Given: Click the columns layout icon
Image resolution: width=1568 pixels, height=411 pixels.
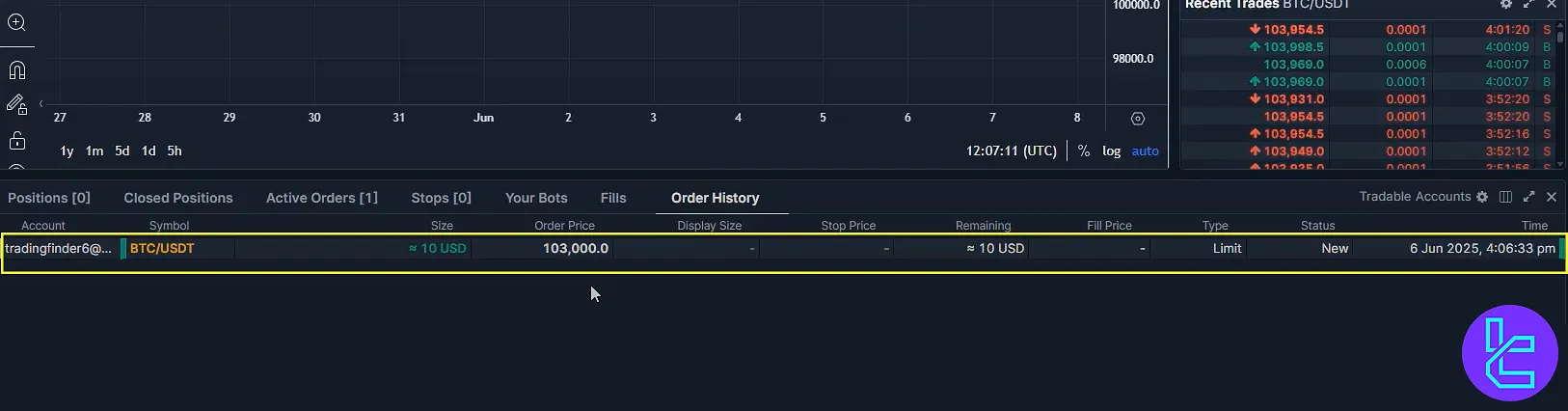Looking at the screenshot, I should [x=1505, y=197].
